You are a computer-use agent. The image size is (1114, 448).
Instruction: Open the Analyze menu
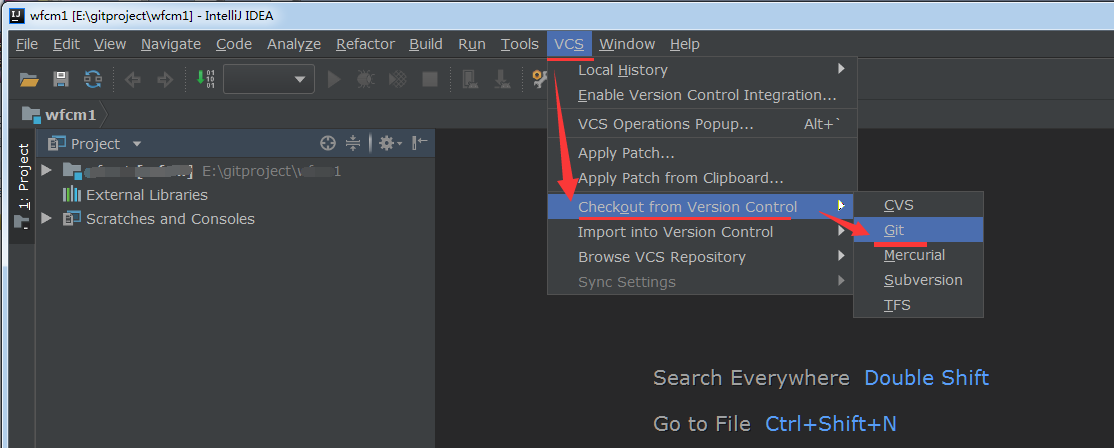tap(294, 44)
